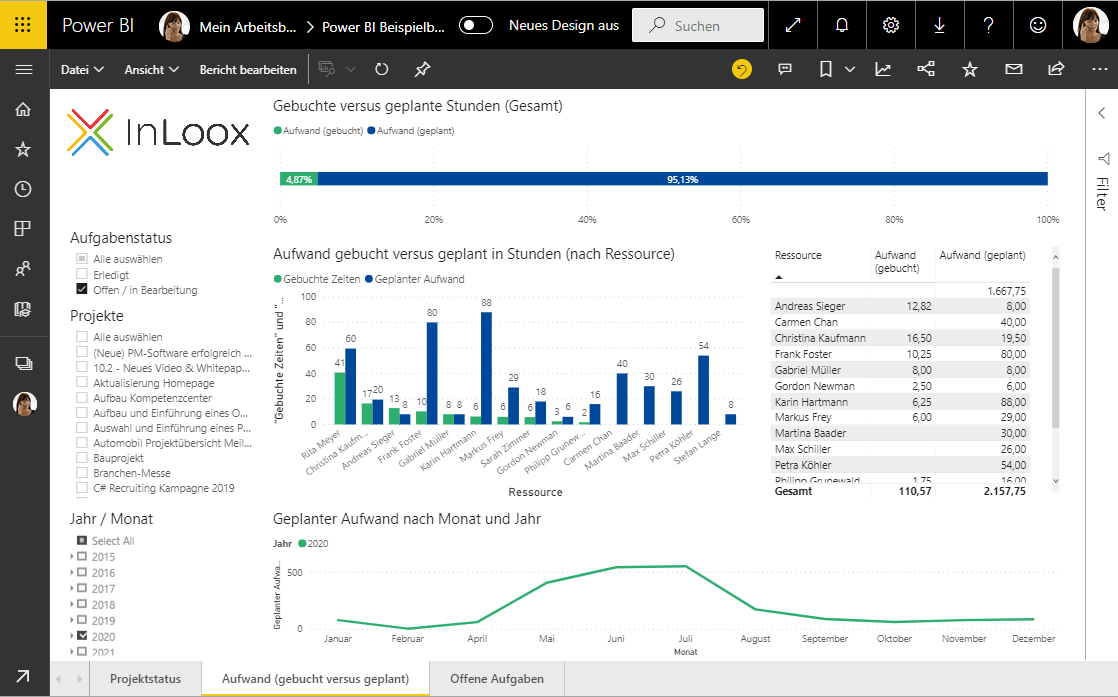Image resolution: width=1118 pixels, height=697 pixels.
Task: Sort by Aufwand (geplant) column header
Action: coord(983,255)
